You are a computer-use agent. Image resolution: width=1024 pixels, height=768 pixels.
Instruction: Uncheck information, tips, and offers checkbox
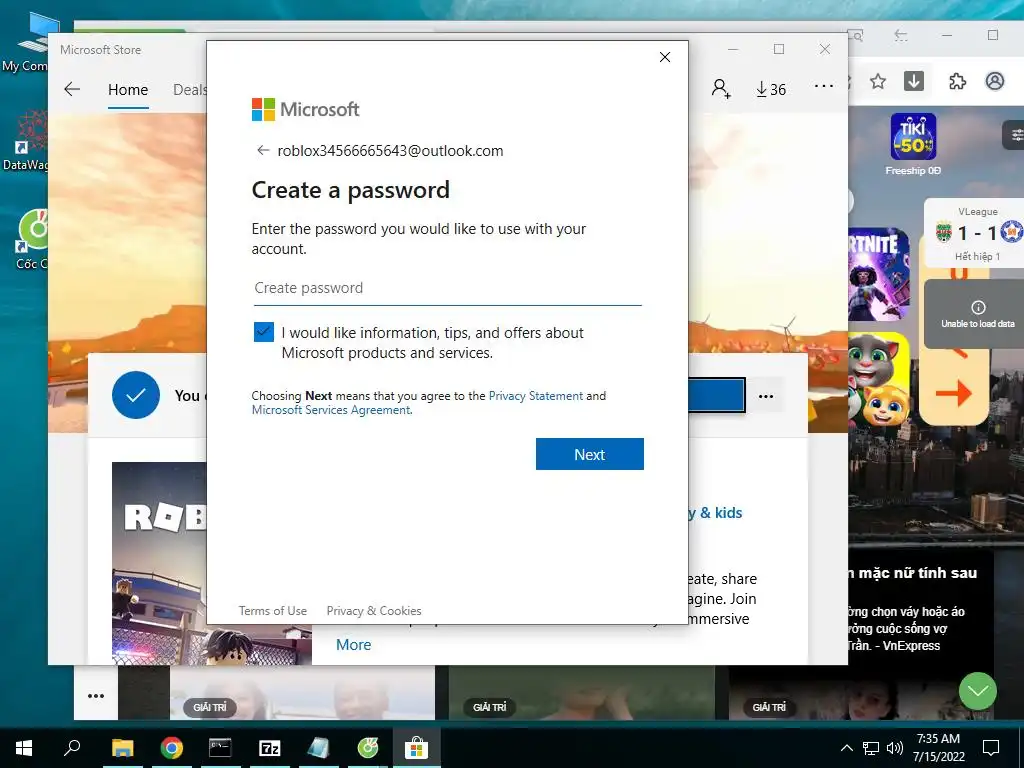264,332
